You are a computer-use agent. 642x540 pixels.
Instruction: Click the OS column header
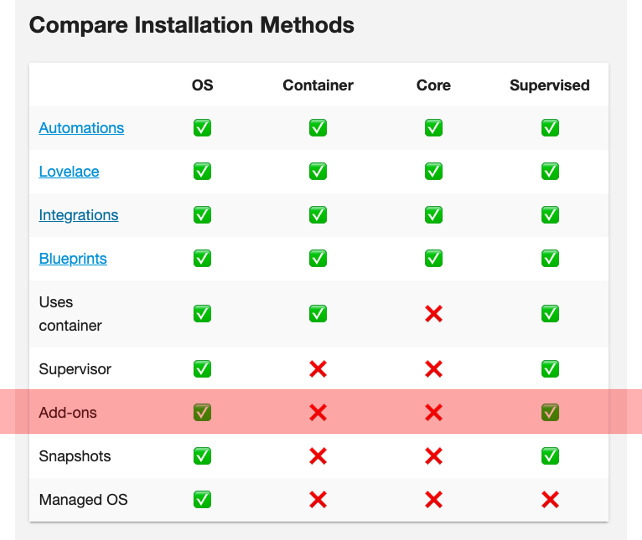202,85
